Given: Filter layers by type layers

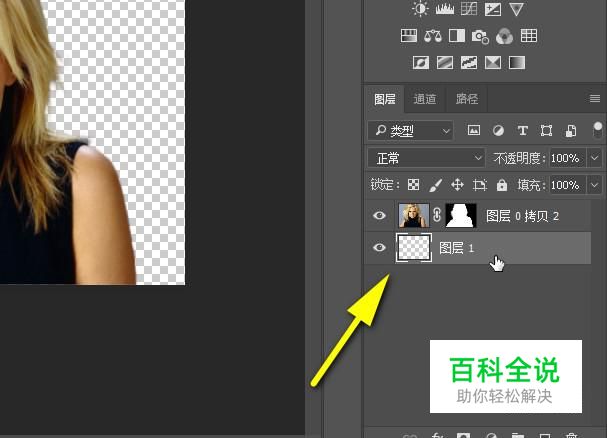Looking at the screenshot, I should click(x=523, y=131).
